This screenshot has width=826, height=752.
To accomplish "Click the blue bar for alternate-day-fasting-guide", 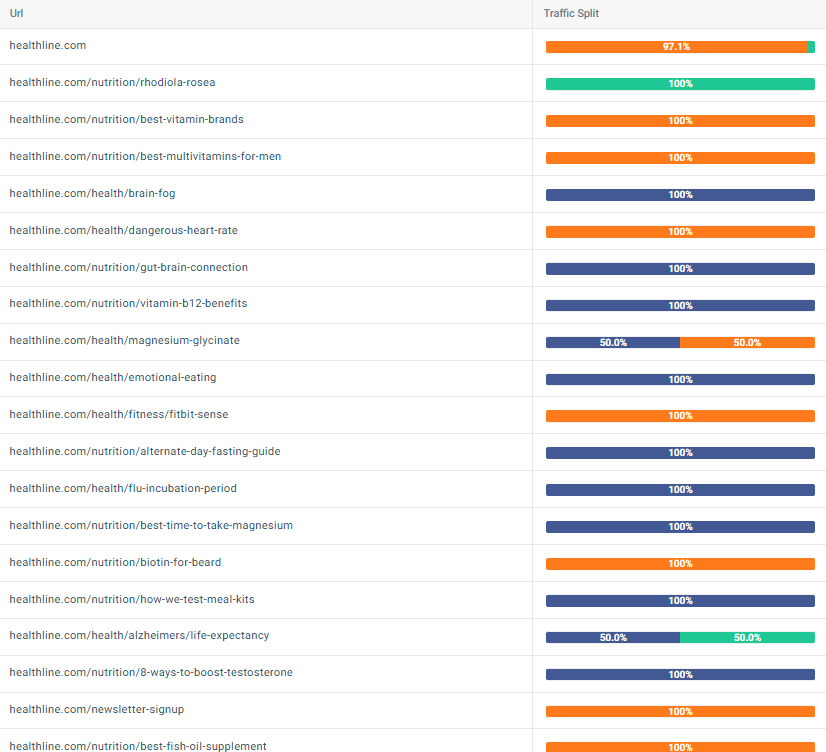I will (680, 452).
